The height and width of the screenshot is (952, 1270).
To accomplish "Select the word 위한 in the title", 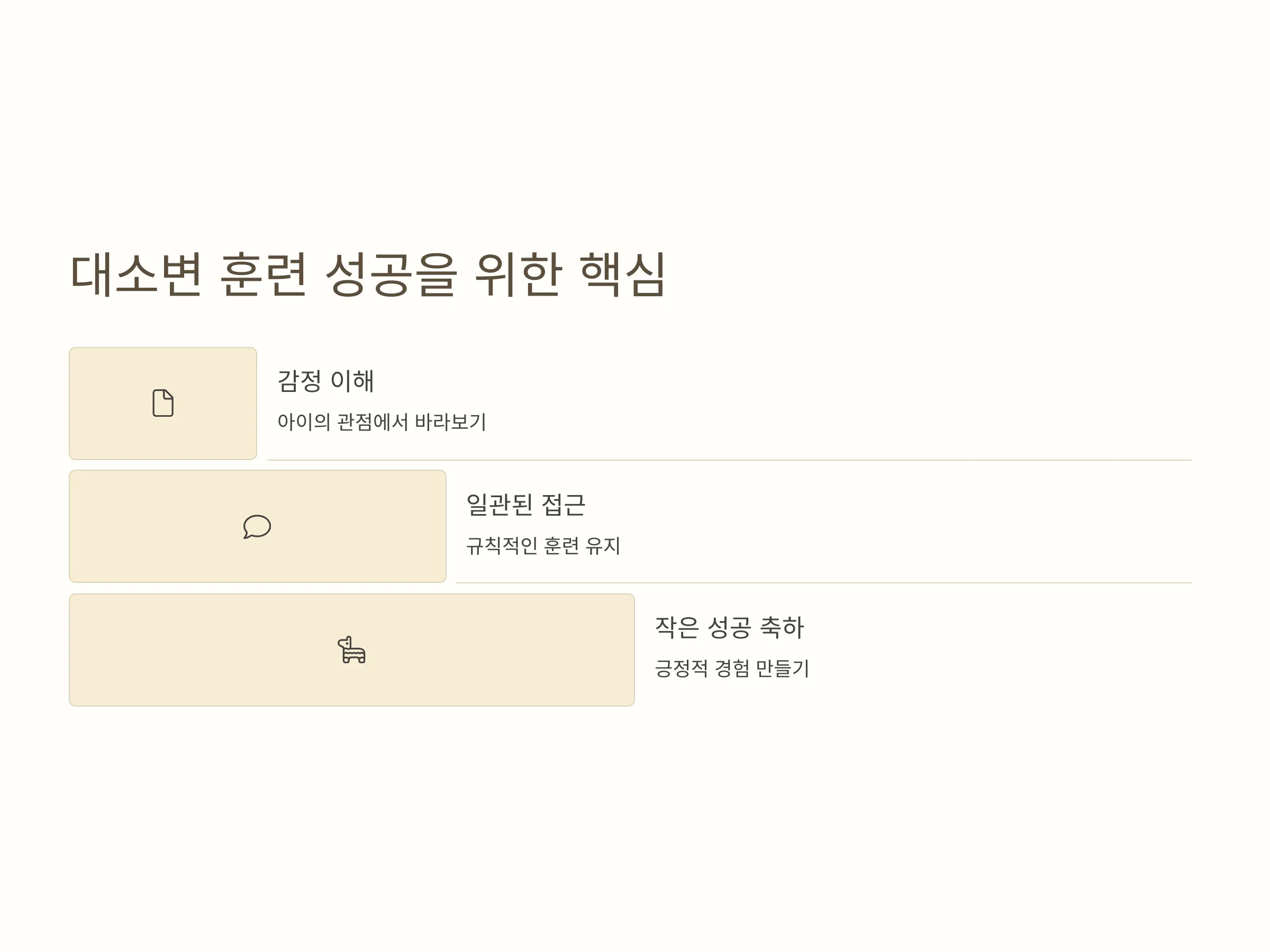I will (x=519, y=274).
